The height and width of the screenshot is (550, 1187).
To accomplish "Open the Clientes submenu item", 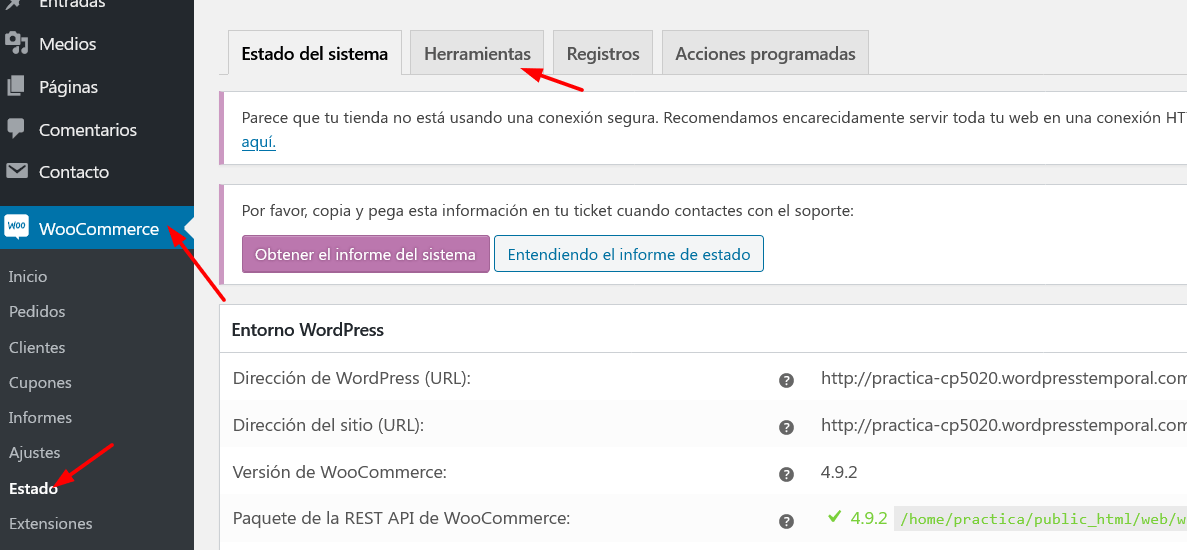I will pos(37,347).
